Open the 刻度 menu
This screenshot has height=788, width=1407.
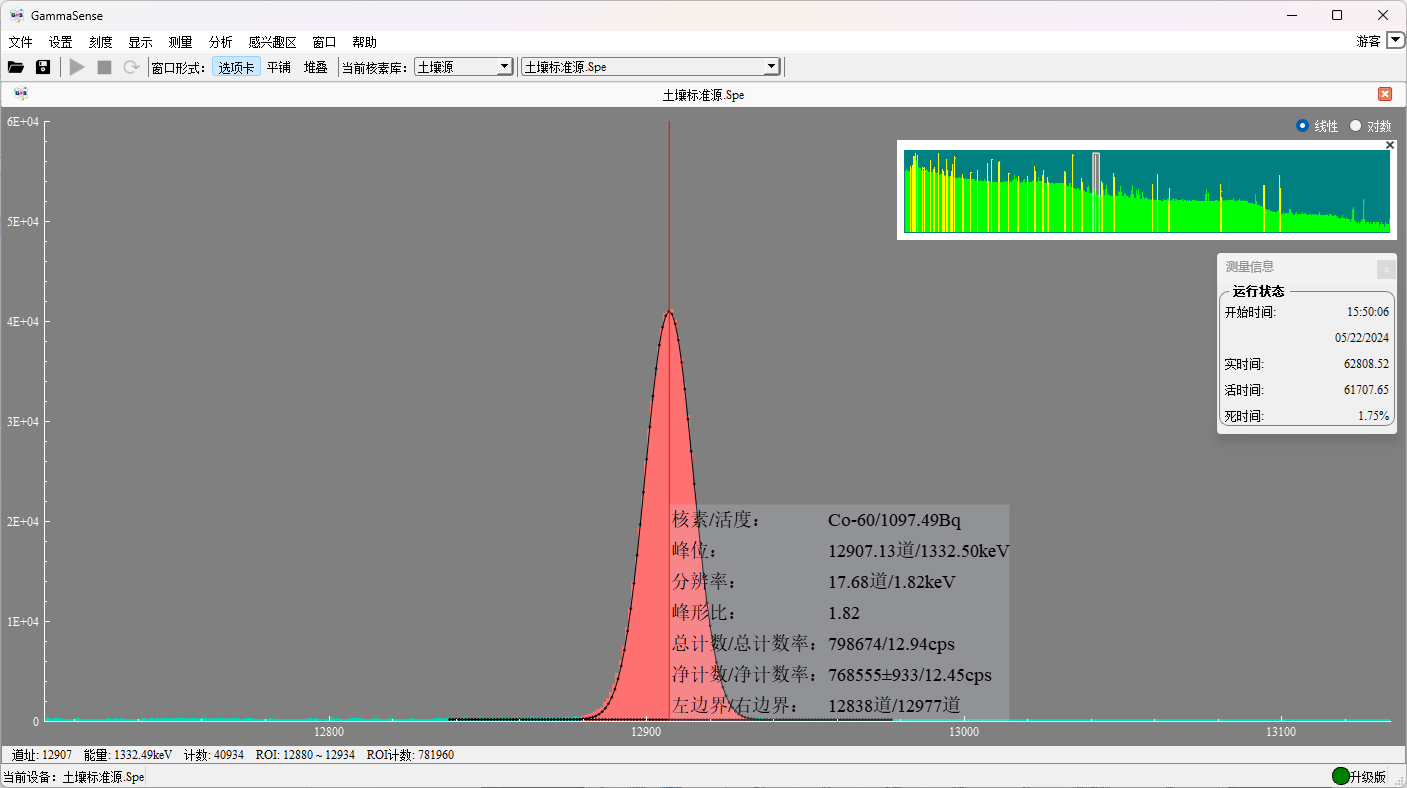(x=101, y=42)
